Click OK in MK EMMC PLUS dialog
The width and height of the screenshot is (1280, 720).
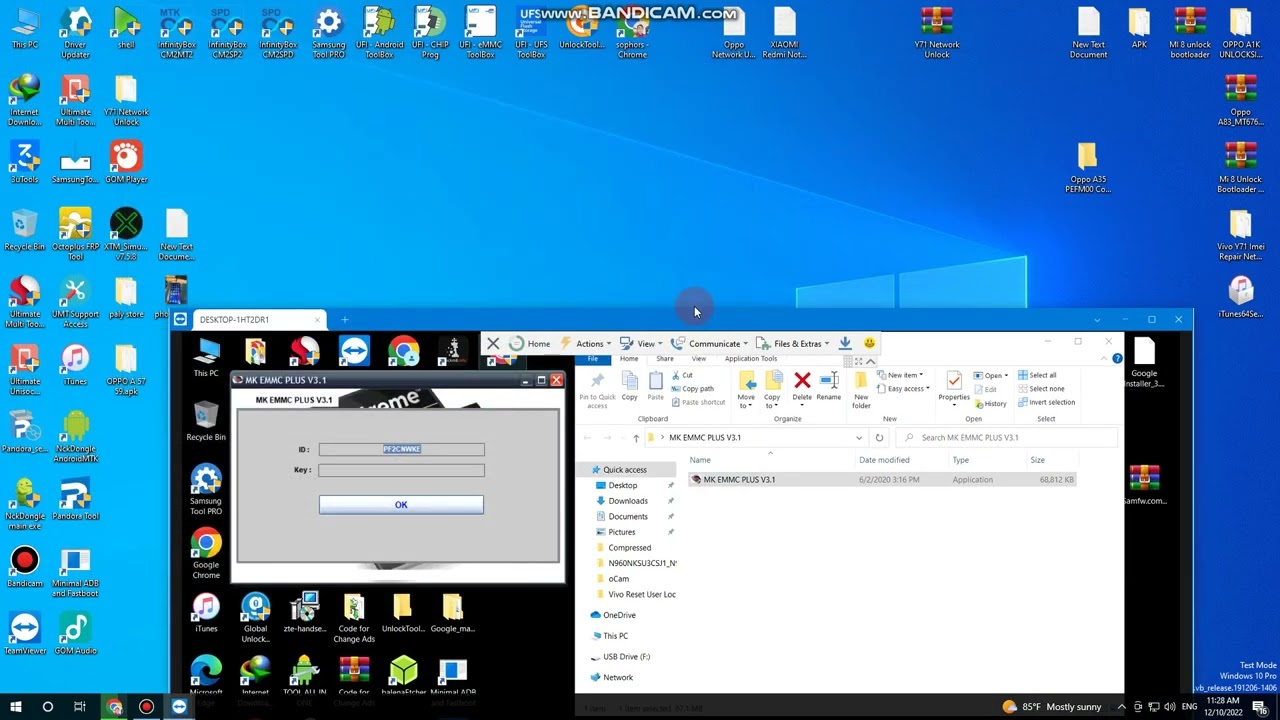click(x=401, y=504)
